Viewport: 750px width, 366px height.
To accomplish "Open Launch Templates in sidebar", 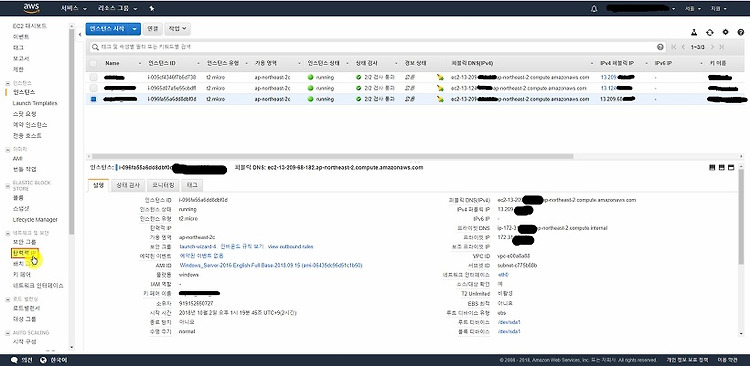I will [35, 103].
